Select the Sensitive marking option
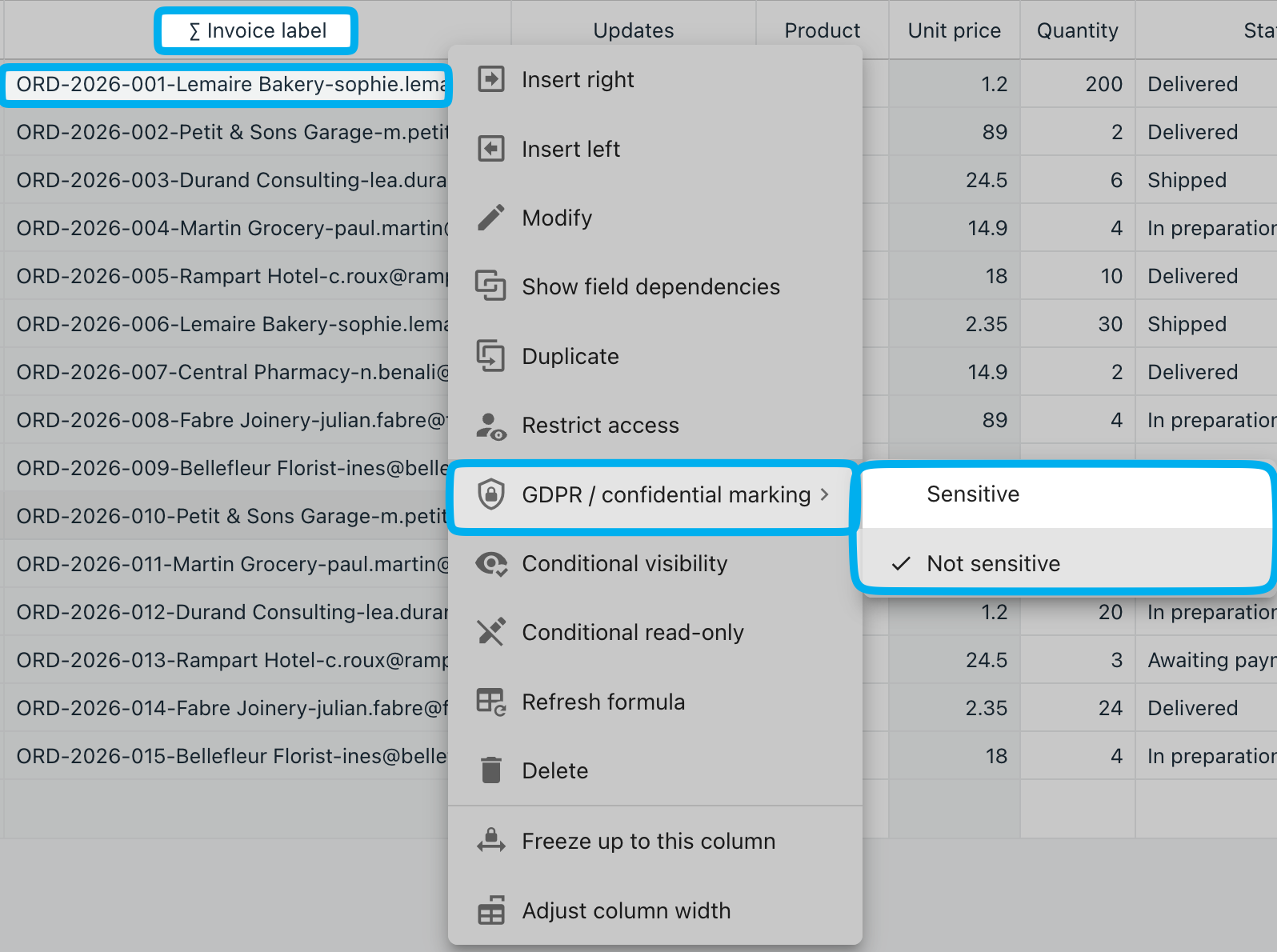 point(1066,494)
